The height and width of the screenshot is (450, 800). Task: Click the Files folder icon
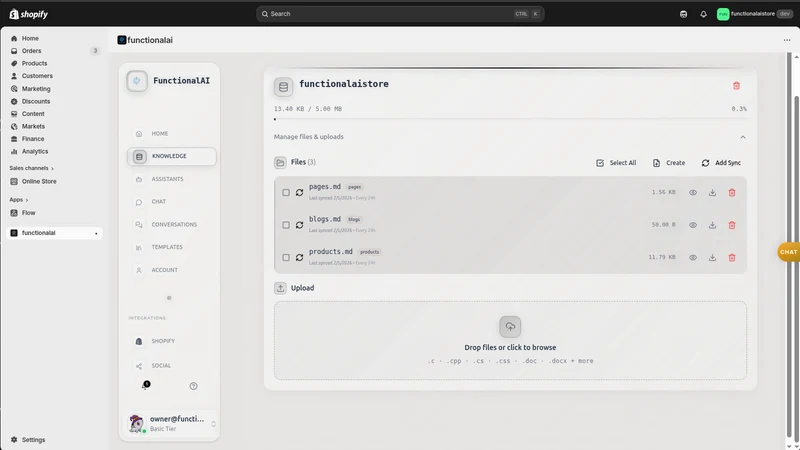[280, 163]
